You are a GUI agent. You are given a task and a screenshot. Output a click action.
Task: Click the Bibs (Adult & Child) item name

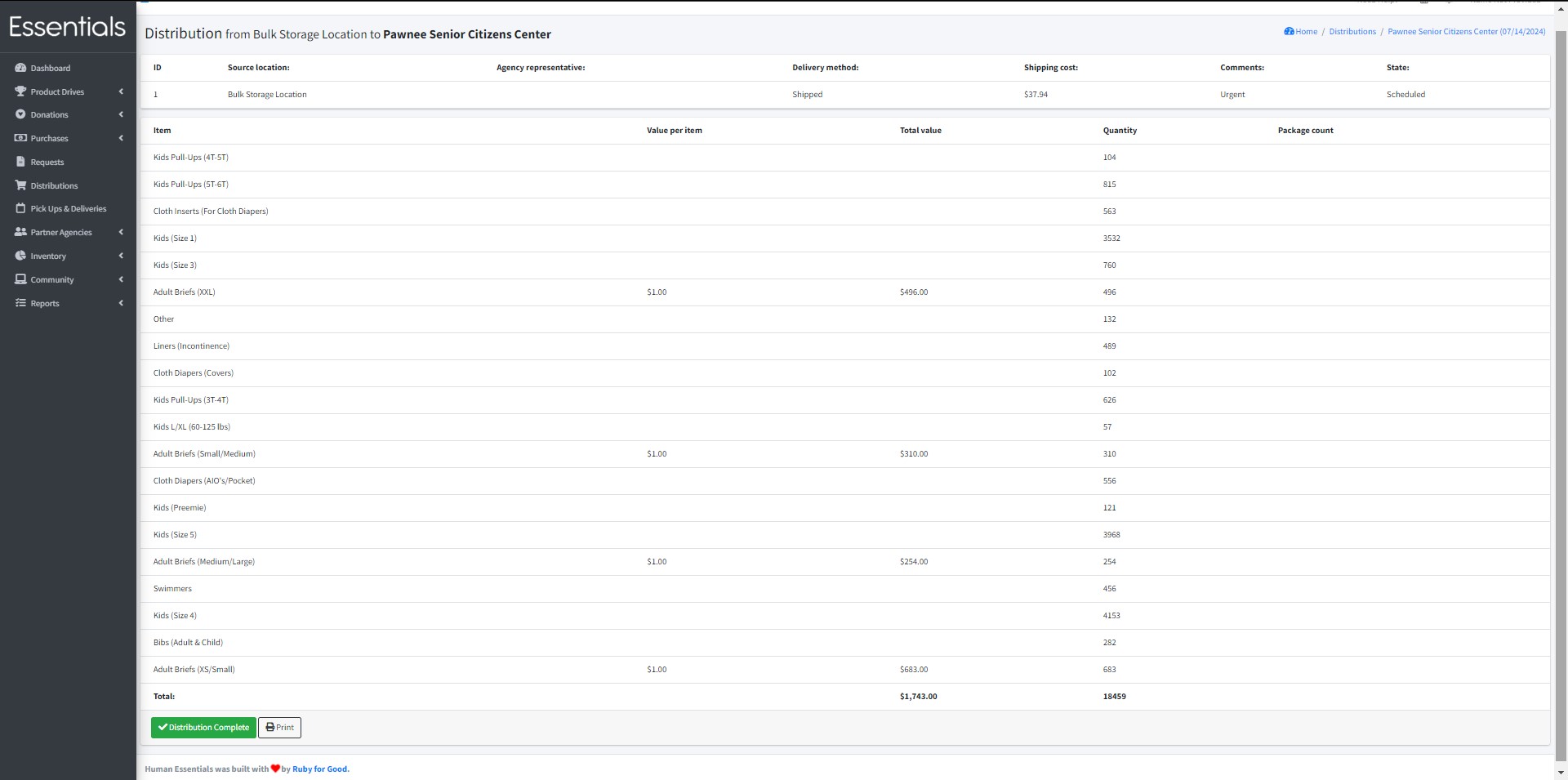[x=188, y=642]
